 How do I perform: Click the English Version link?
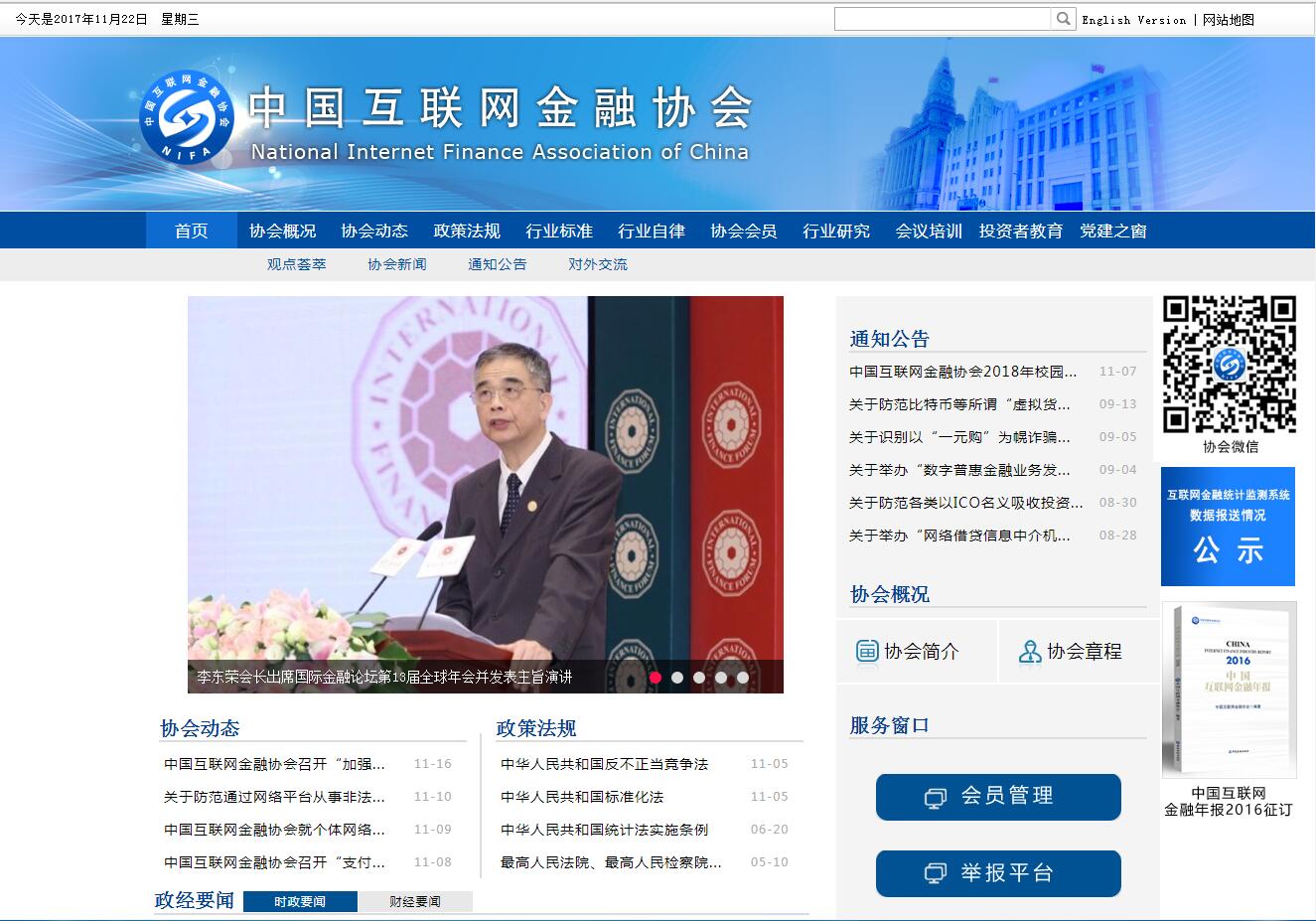1134,20
